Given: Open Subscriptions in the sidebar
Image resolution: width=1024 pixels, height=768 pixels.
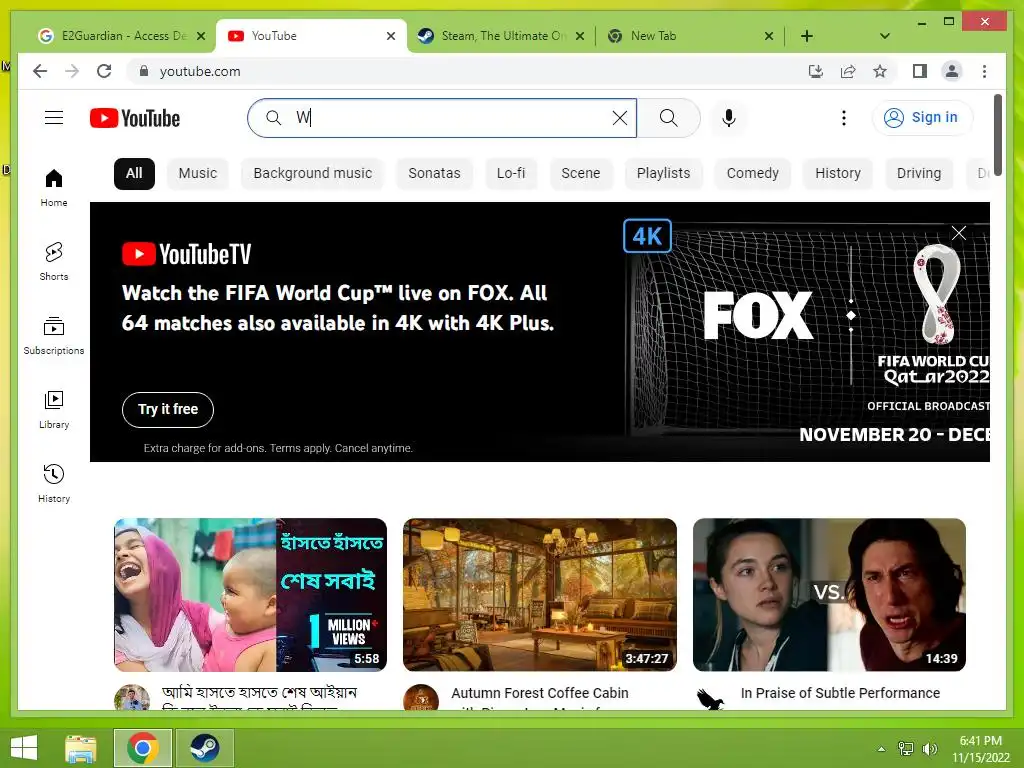Looking at the screenshot, I should click(x=54, y=336).
